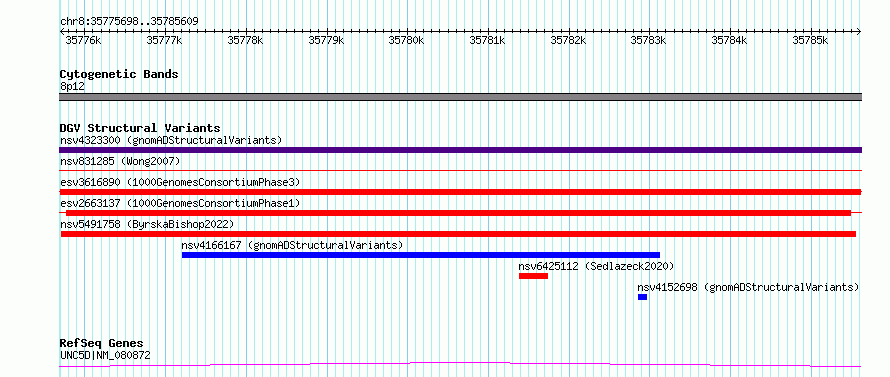Click the 35783k ruler tick label
This screenshot has width=890, height=377.
click(x=649, y=40)
